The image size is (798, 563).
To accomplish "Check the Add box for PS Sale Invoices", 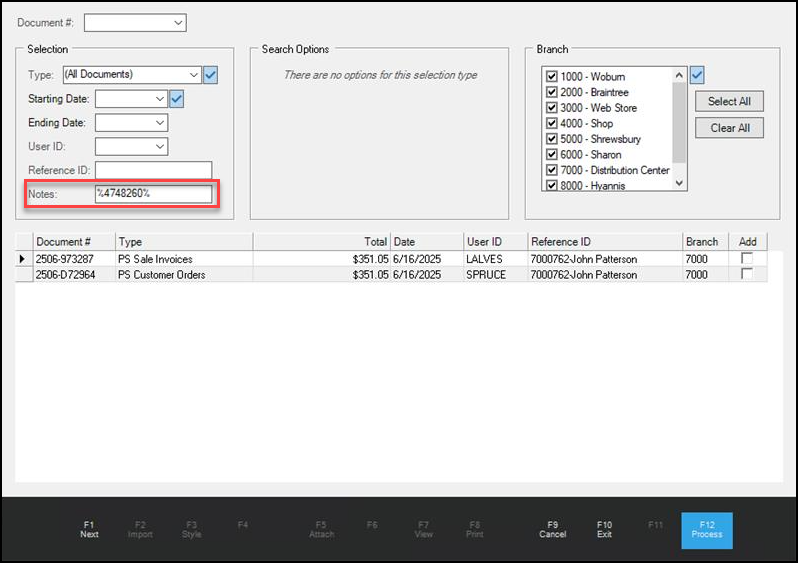I will [x=746, y=259].
